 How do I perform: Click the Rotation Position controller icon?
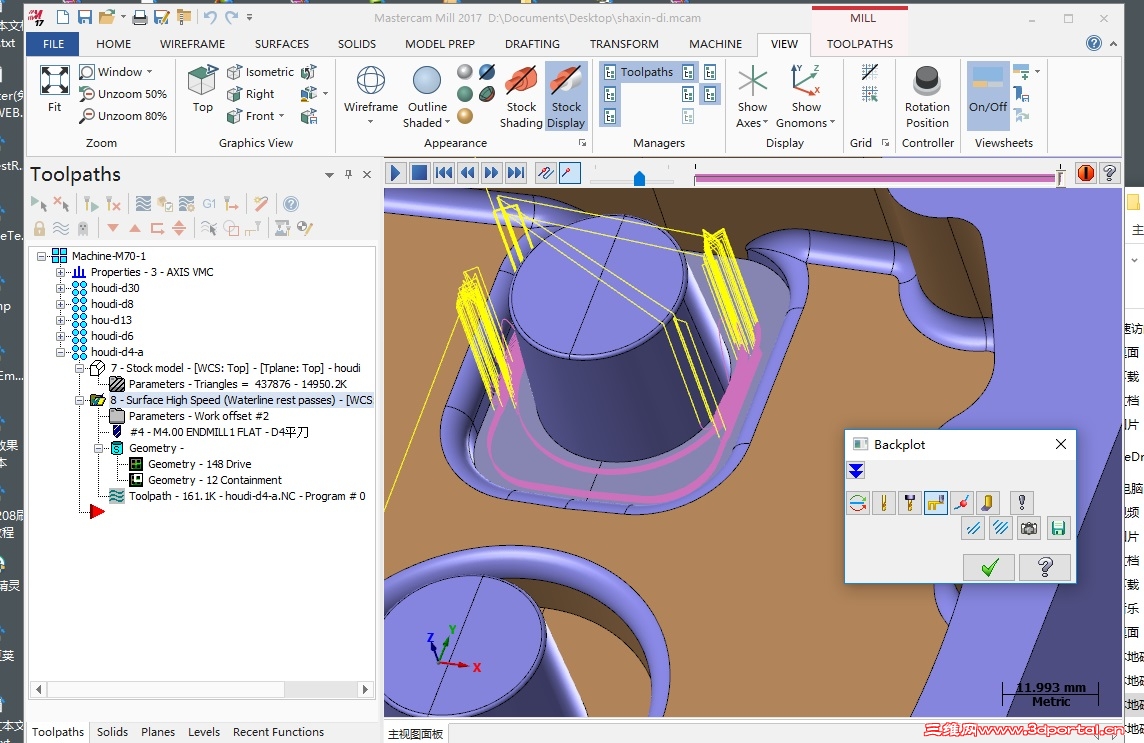coord(927,96)
